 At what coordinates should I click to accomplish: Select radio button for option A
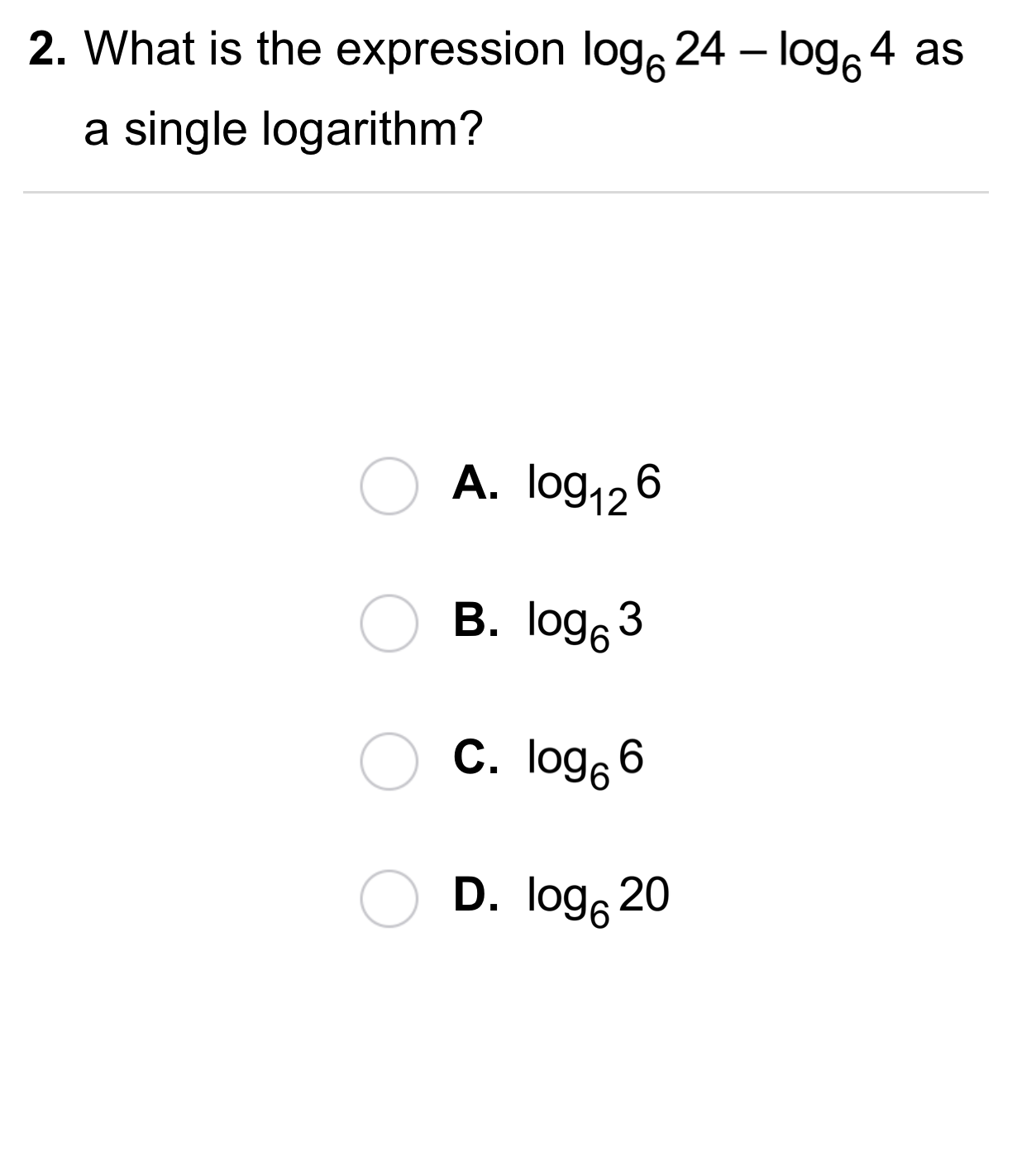(388, 486)
